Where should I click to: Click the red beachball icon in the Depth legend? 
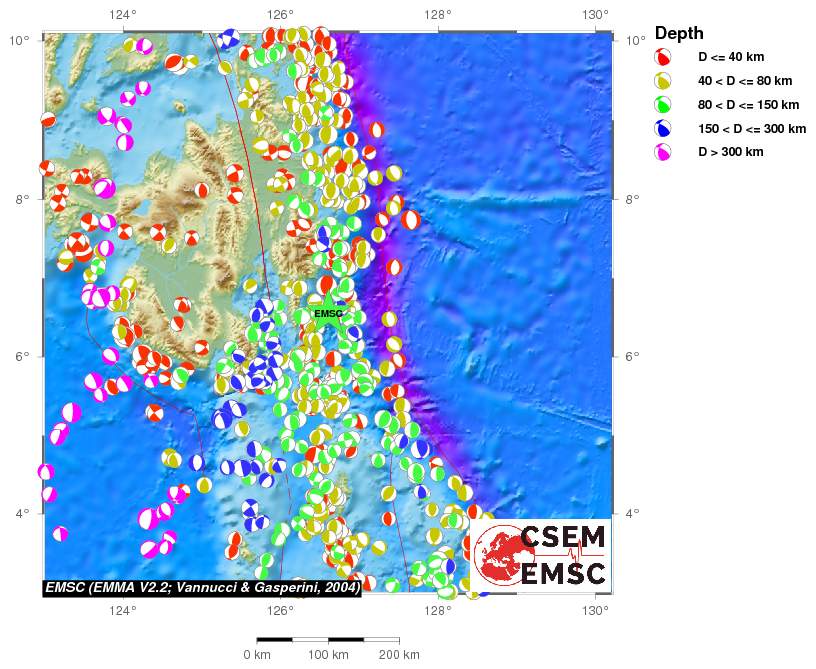661,57
